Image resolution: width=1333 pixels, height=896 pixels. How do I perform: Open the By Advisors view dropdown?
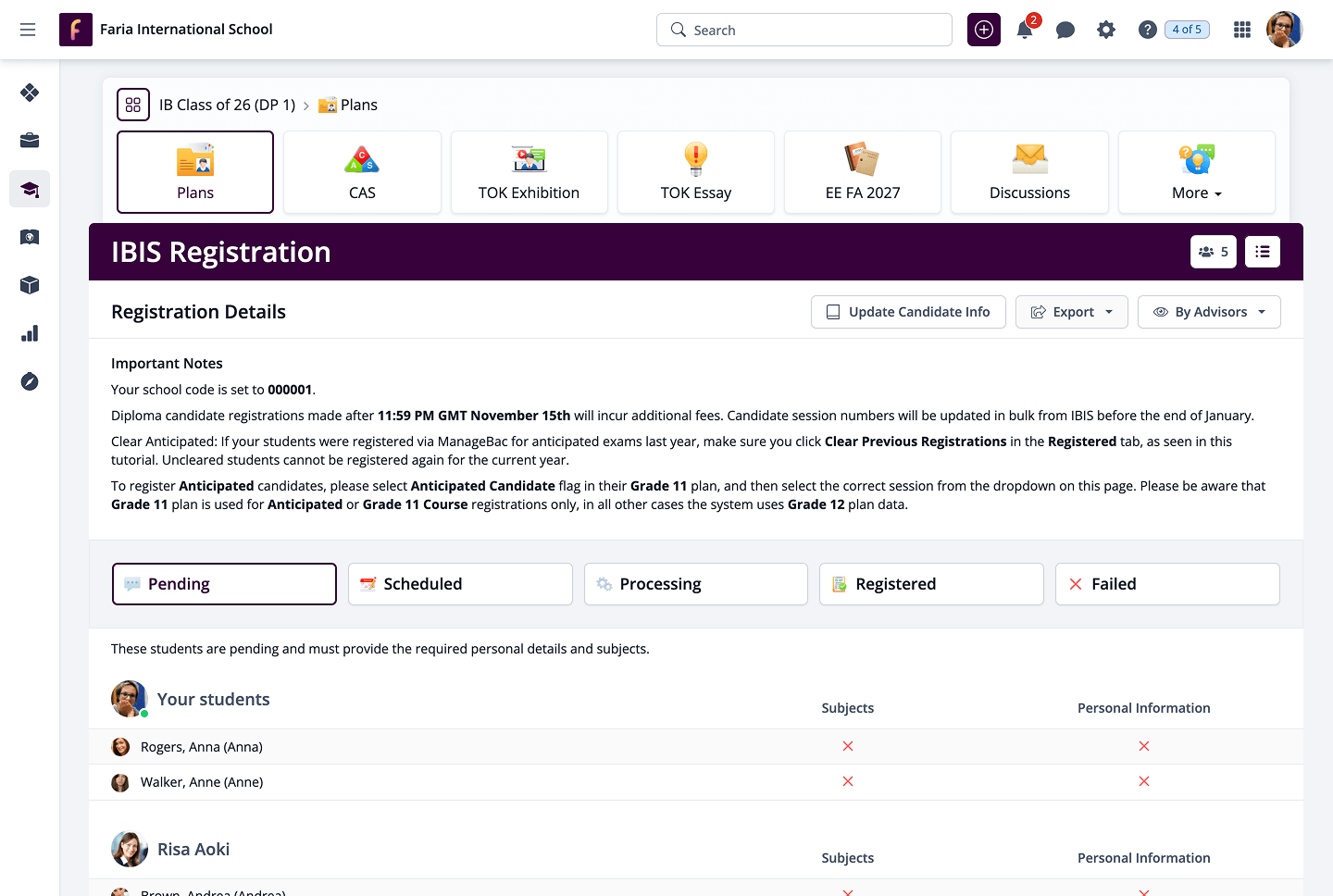pyautogui.click(x=1209, y=312)
